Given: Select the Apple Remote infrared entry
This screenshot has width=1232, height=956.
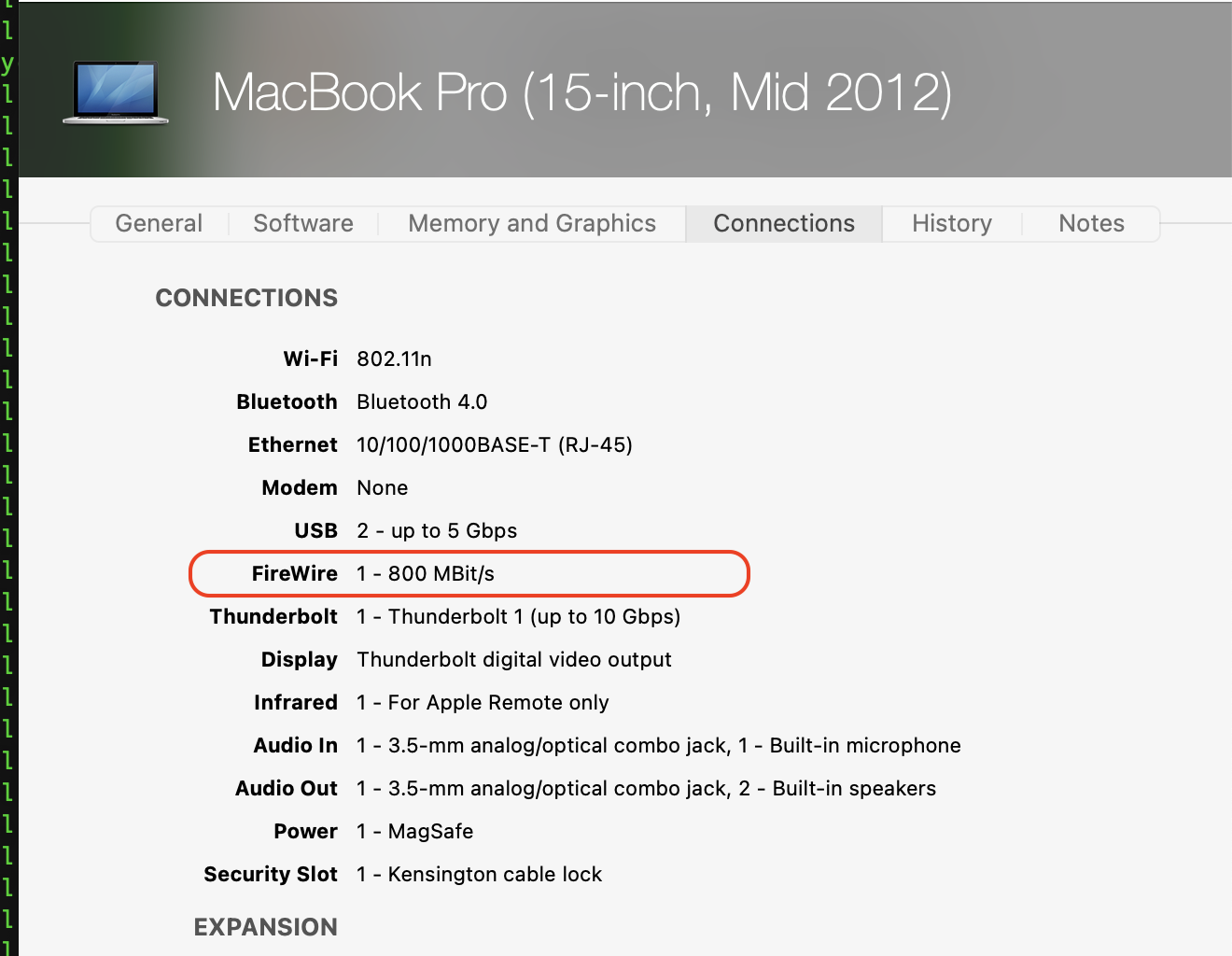Looking at the screenshot, I should click(x=482, y=702).
